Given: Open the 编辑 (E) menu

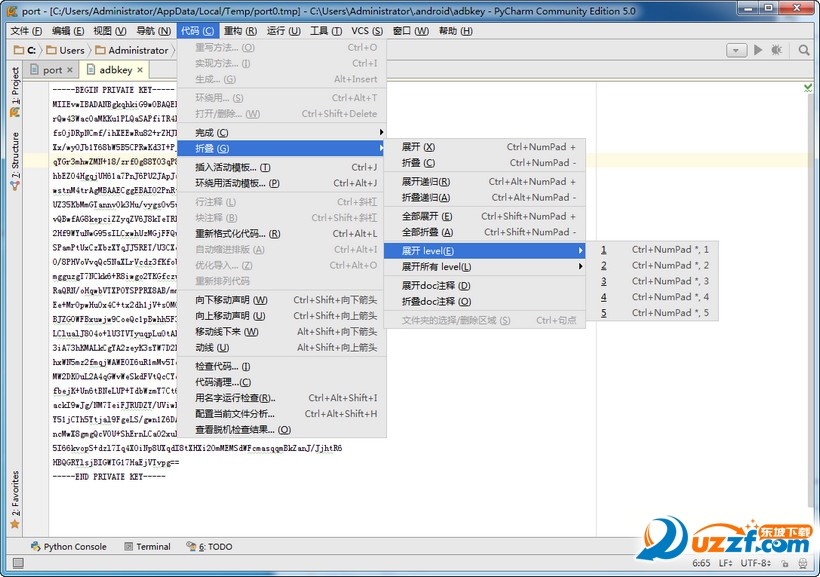Looking at the screenshot, I should click(68, 31).
